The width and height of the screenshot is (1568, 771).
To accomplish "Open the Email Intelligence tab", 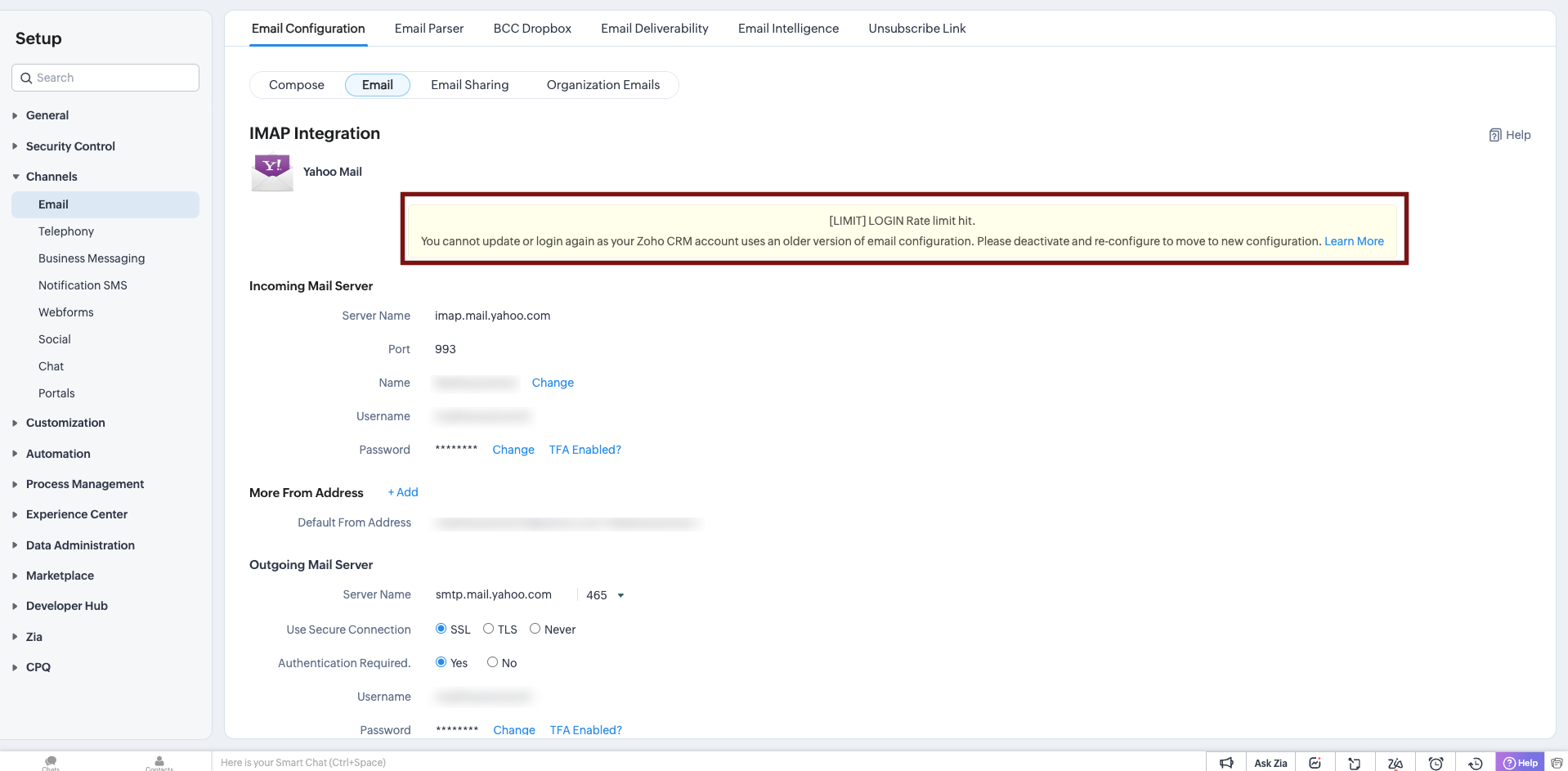I will pos(788,29).
